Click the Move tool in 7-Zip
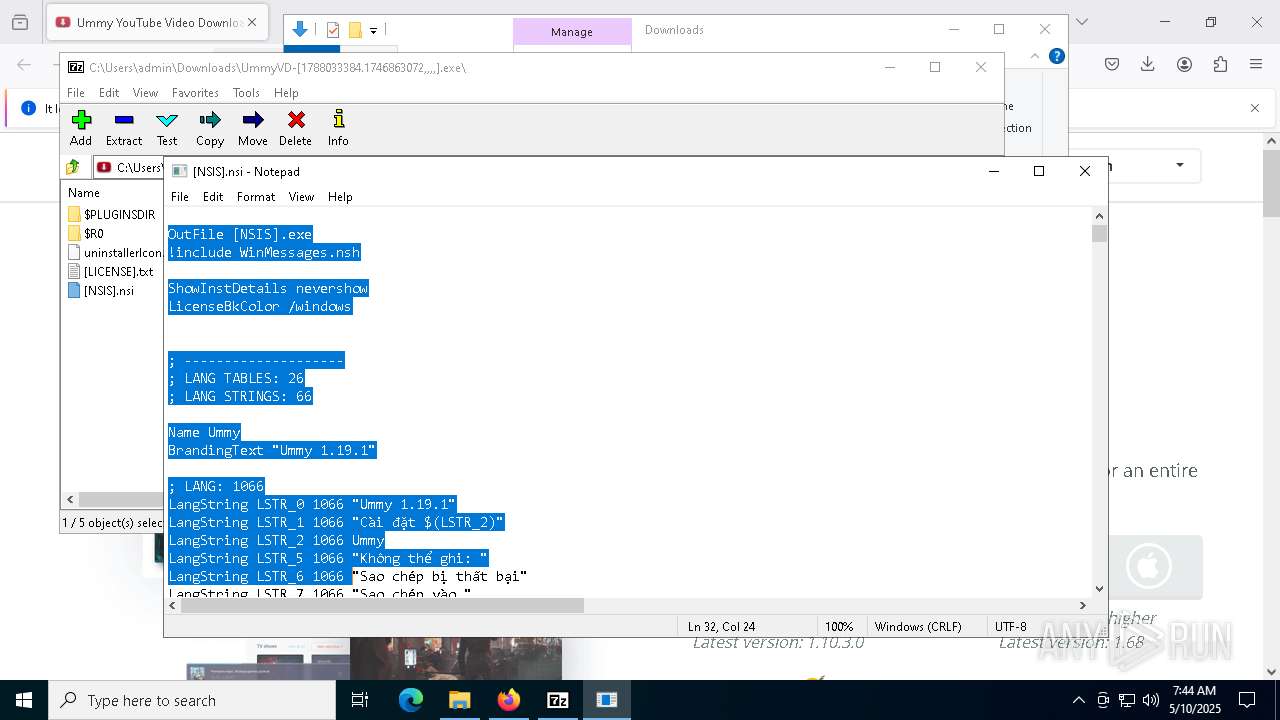Screen dimensions: 1280x720 [x=253, y=128]
